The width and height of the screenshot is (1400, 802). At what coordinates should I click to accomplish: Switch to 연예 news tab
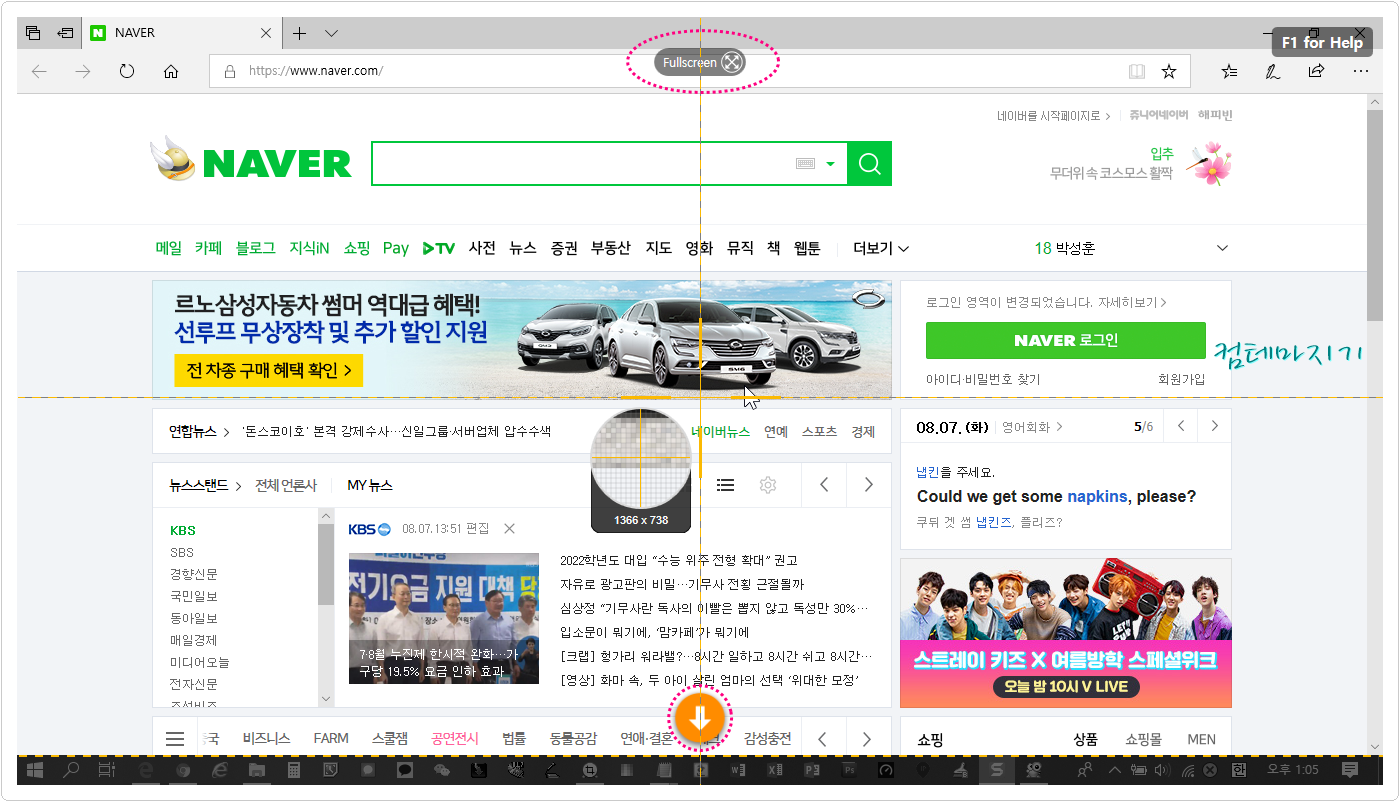tap(776, 432)
